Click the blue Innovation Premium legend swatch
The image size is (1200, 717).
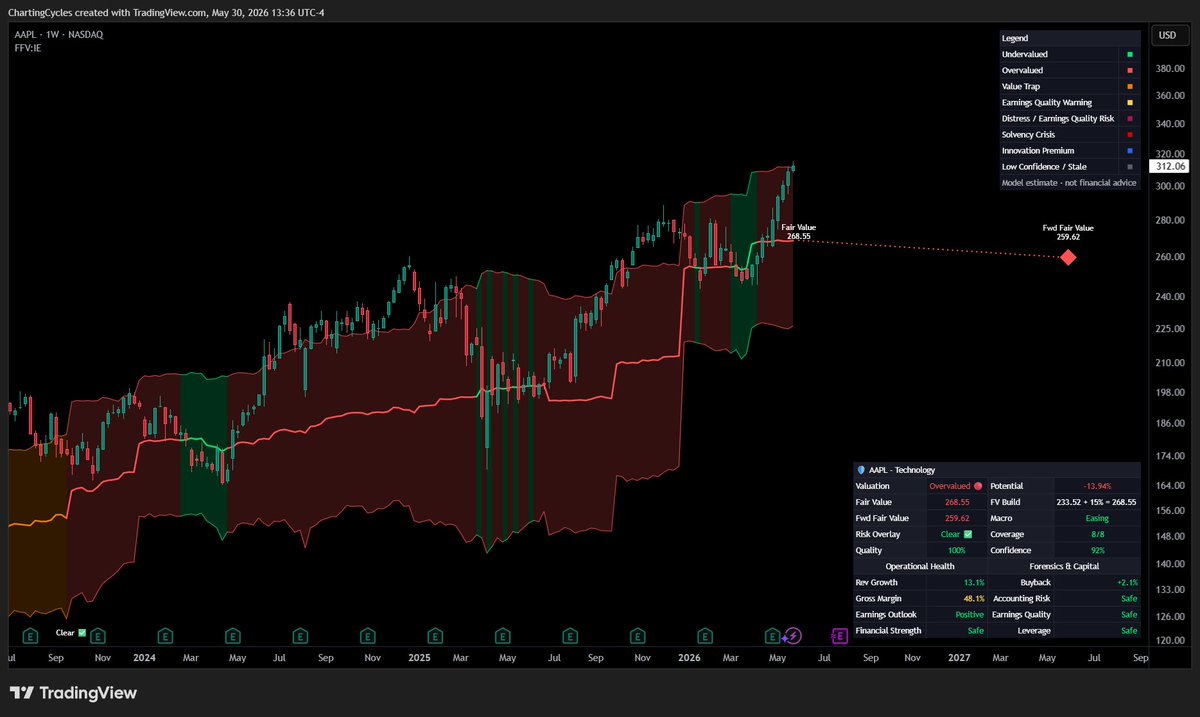point(1129,151)
